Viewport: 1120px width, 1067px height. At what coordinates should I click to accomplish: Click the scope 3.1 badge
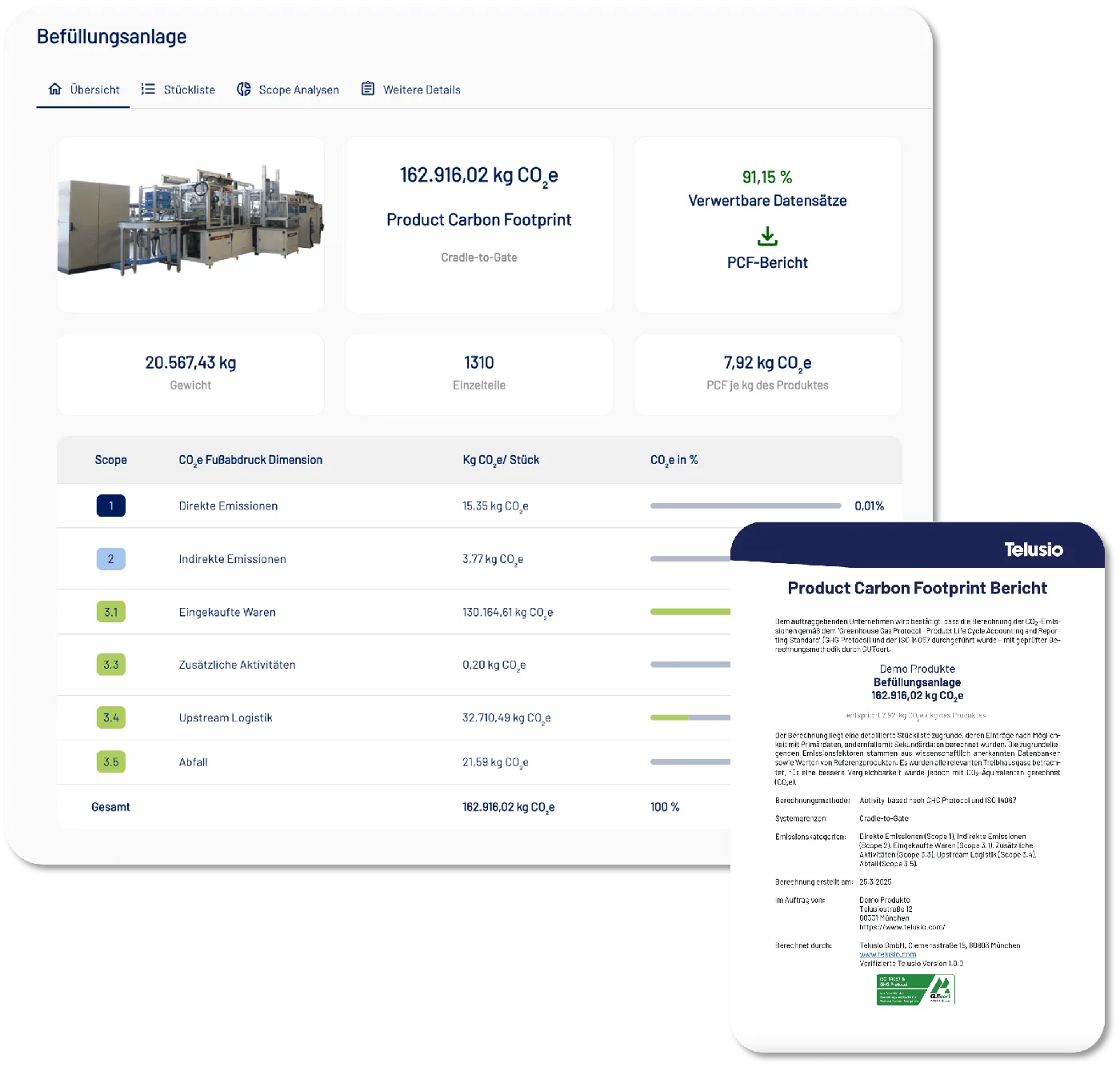[111, 612]
